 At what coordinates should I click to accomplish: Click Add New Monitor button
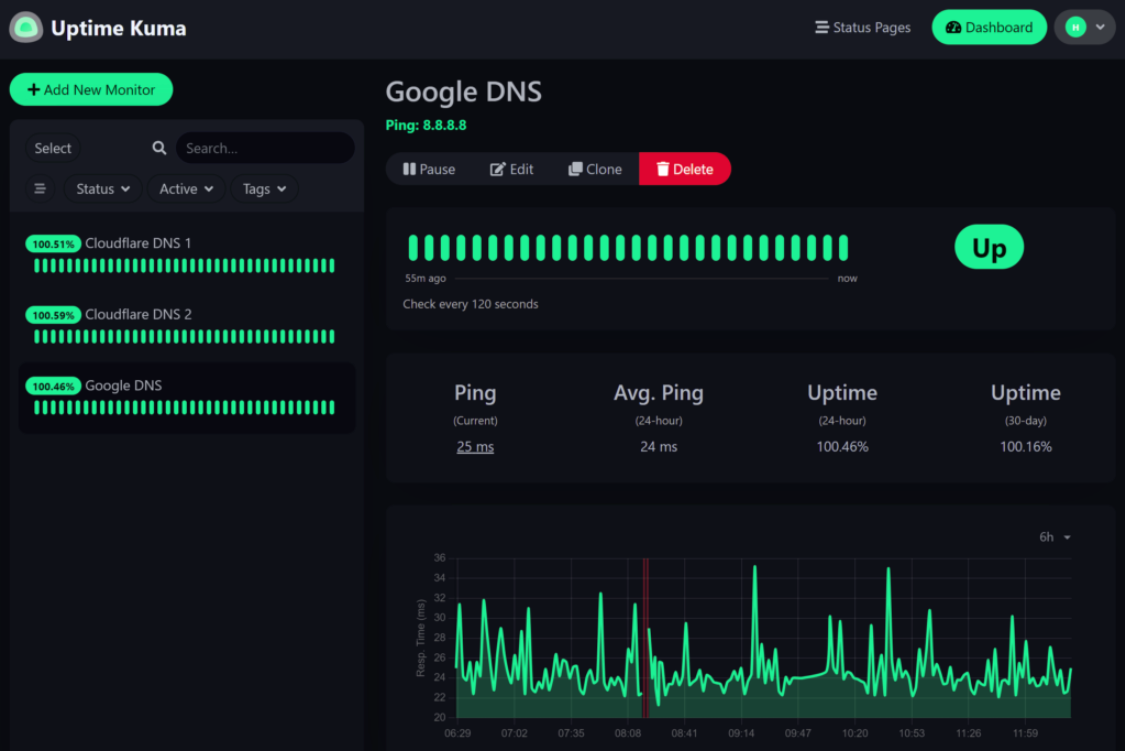click(91, 90)
